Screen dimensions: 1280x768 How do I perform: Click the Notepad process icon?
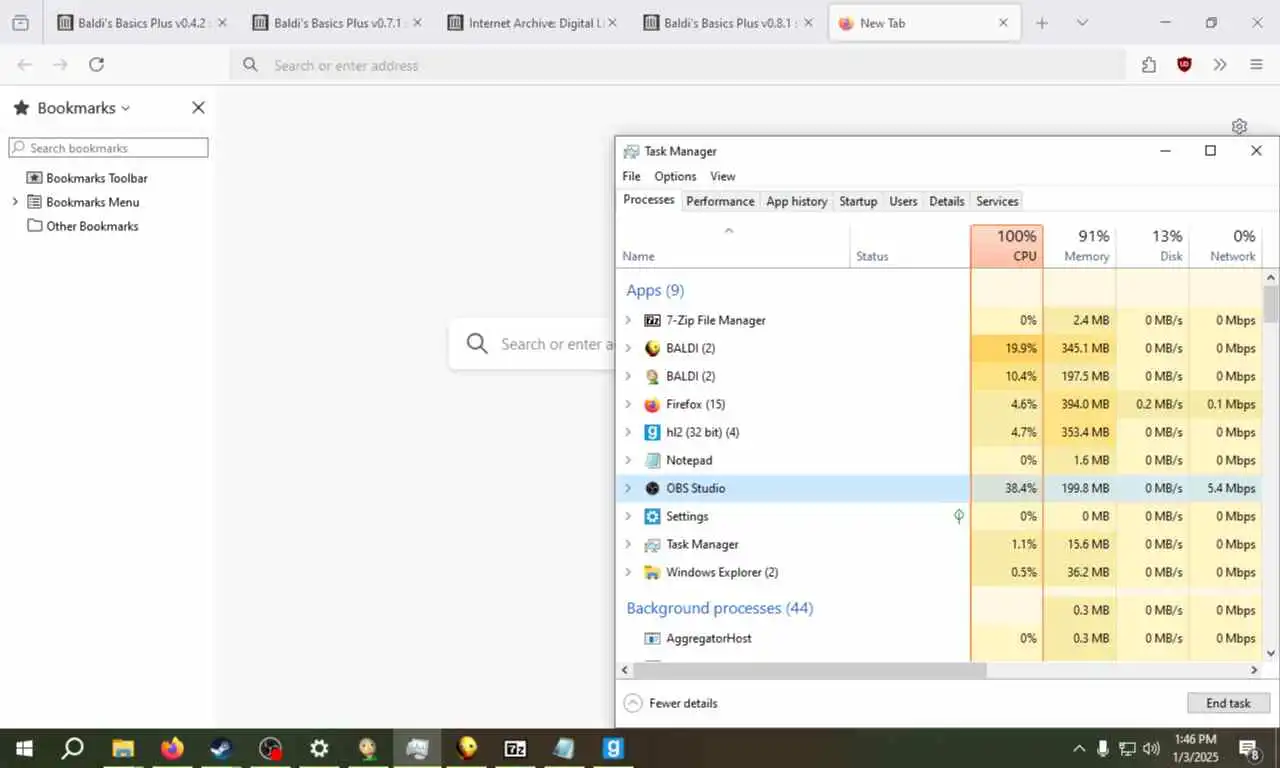652,461
